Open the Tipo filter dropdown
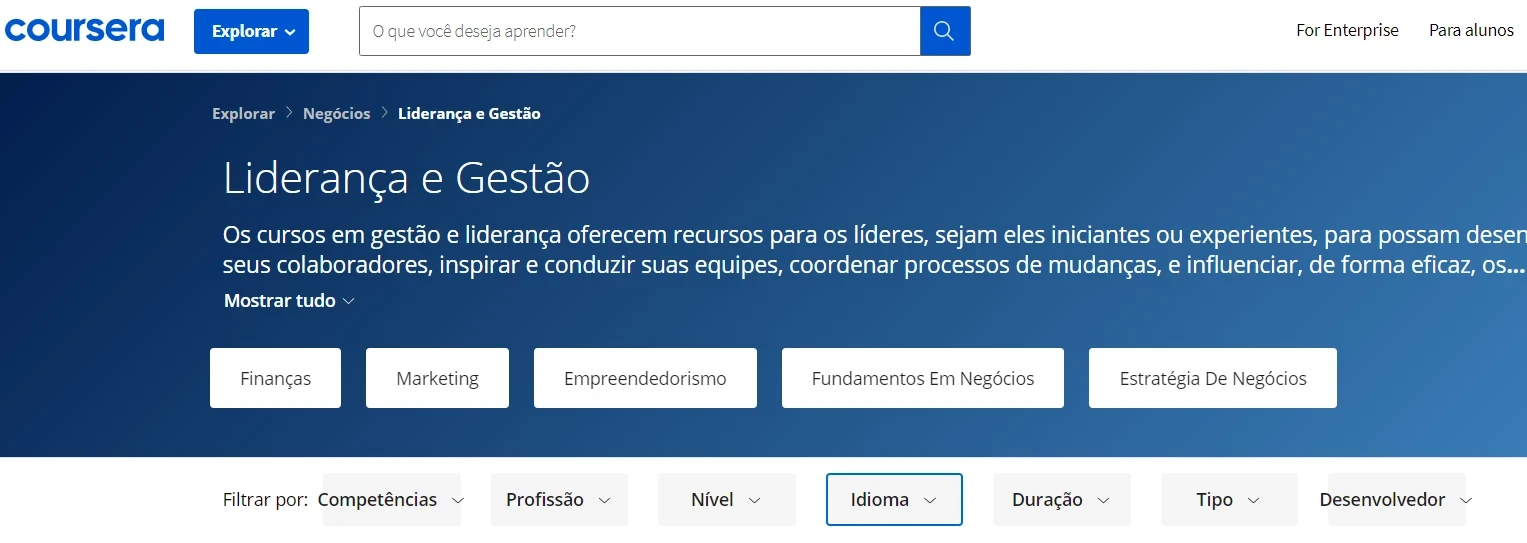 click(x=1229, y=500)
